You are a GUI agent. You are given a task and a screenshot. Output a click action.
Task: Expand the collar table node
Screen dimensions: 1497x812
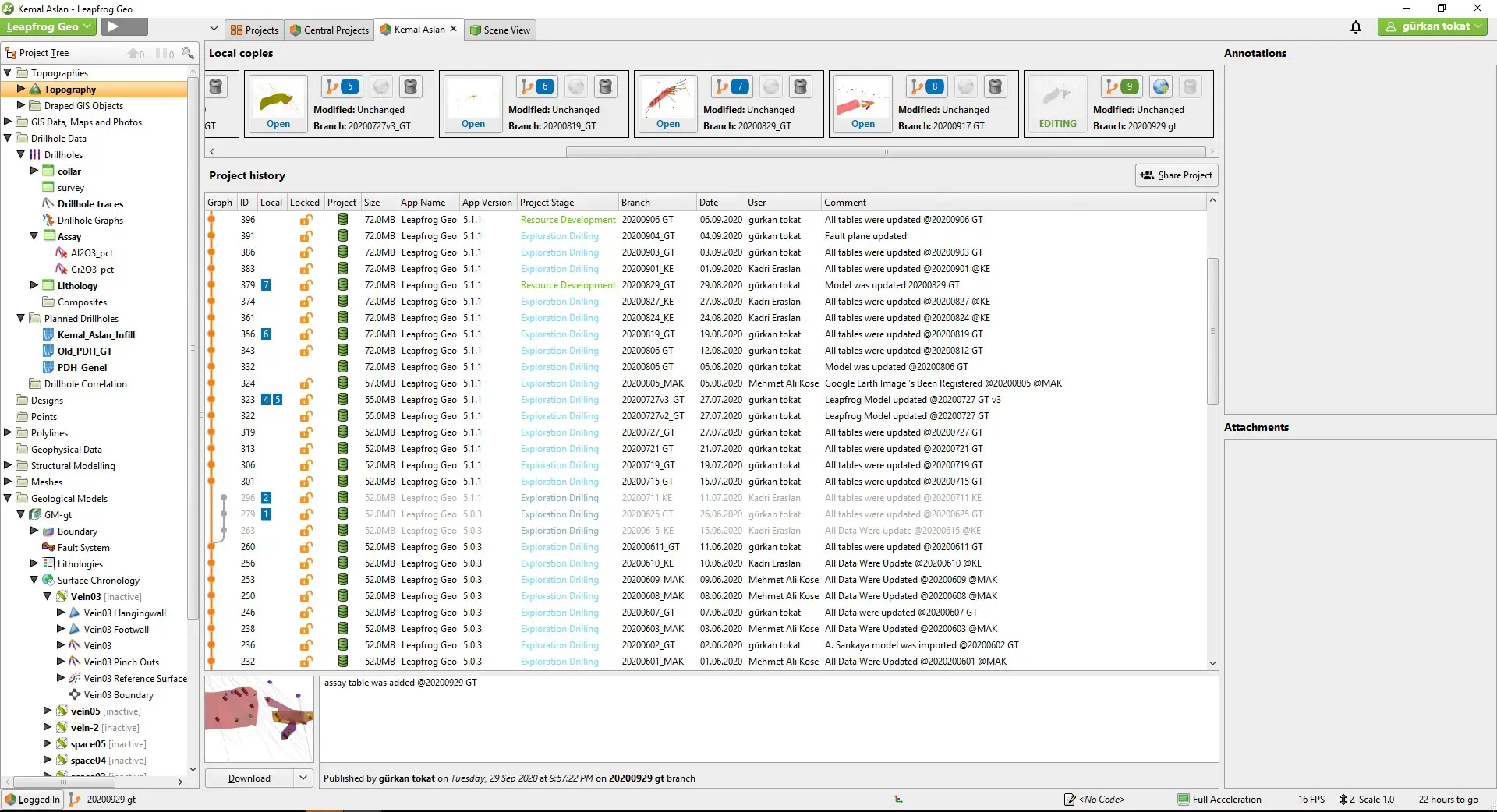[34, 171]
